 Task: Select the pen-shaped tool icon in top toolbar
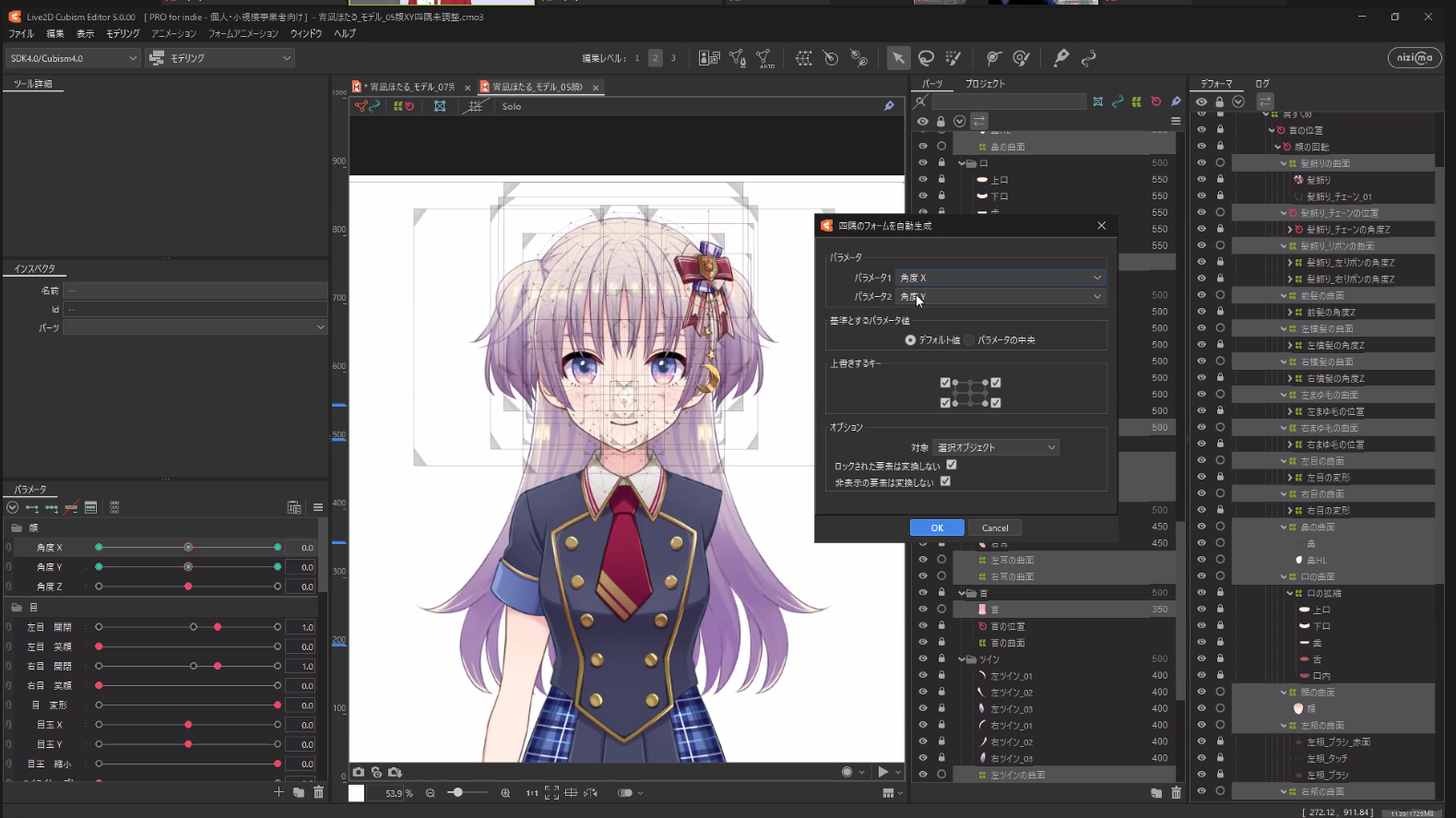(x=1061, y=58)
